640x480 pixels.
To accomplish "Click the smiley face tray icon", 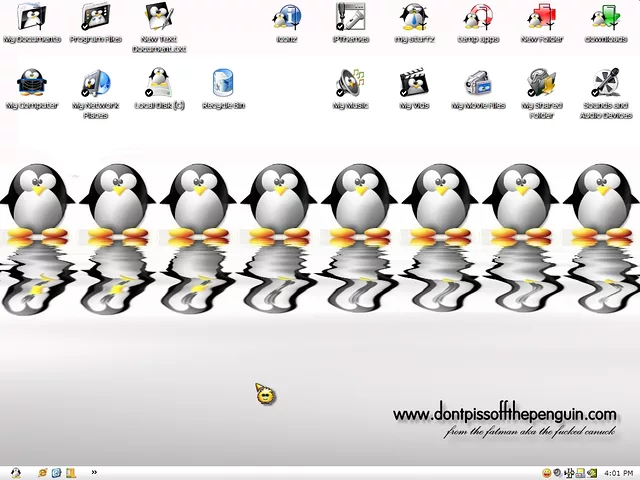I will point(546,473).
